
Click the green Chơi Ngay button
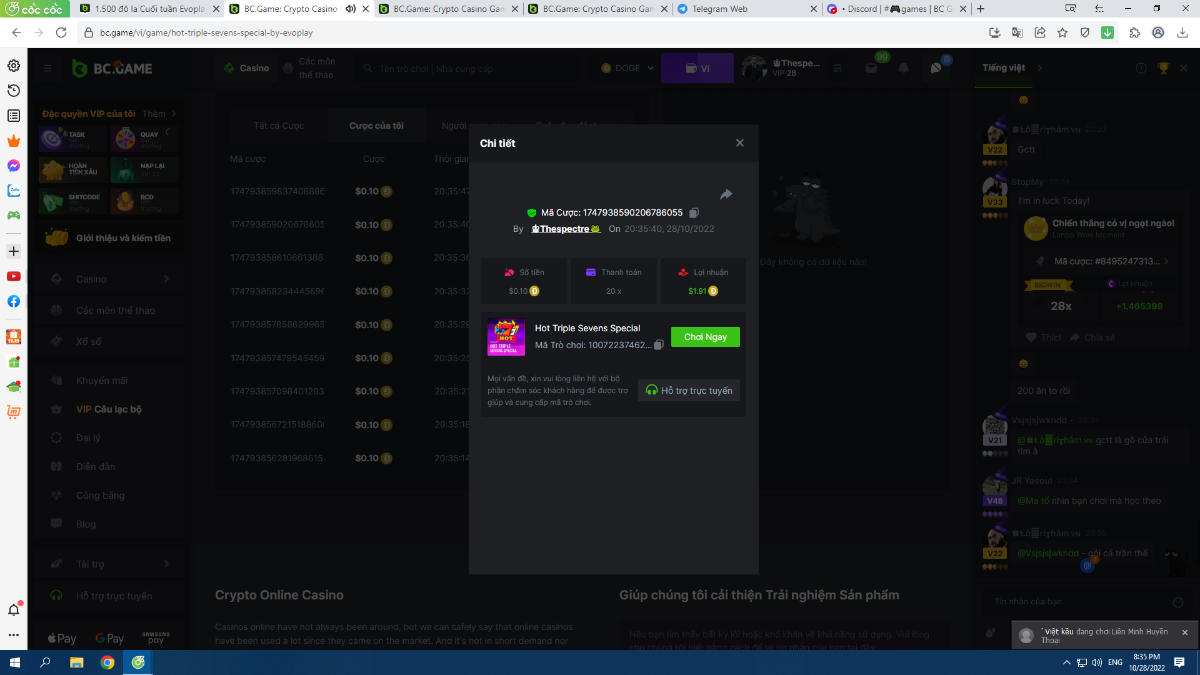pyautogui.click(x=705, y=337)
